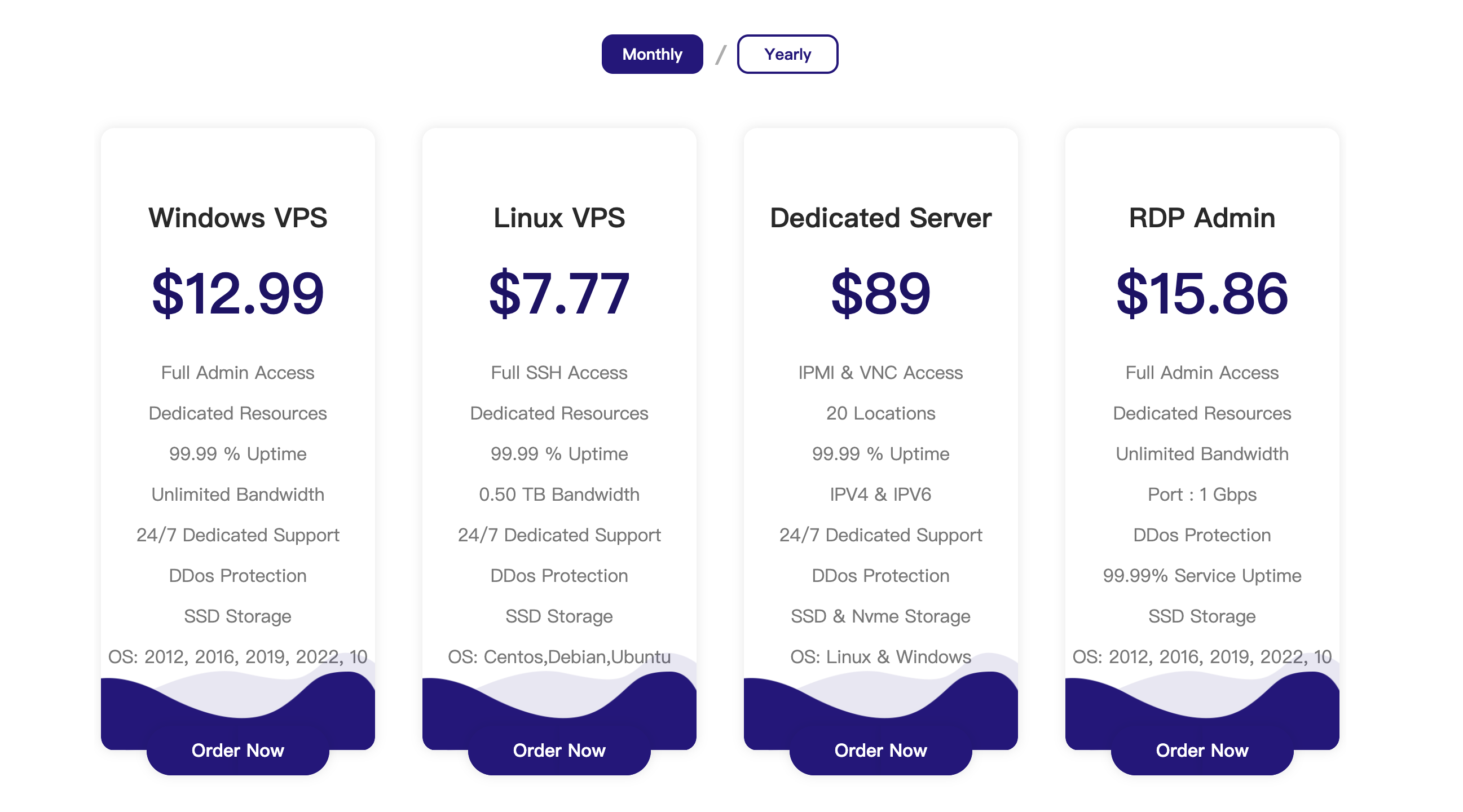1463x812 pixels.
Task: Click the IPMI & VNC Access feature
Action: [x=880, y=373]
